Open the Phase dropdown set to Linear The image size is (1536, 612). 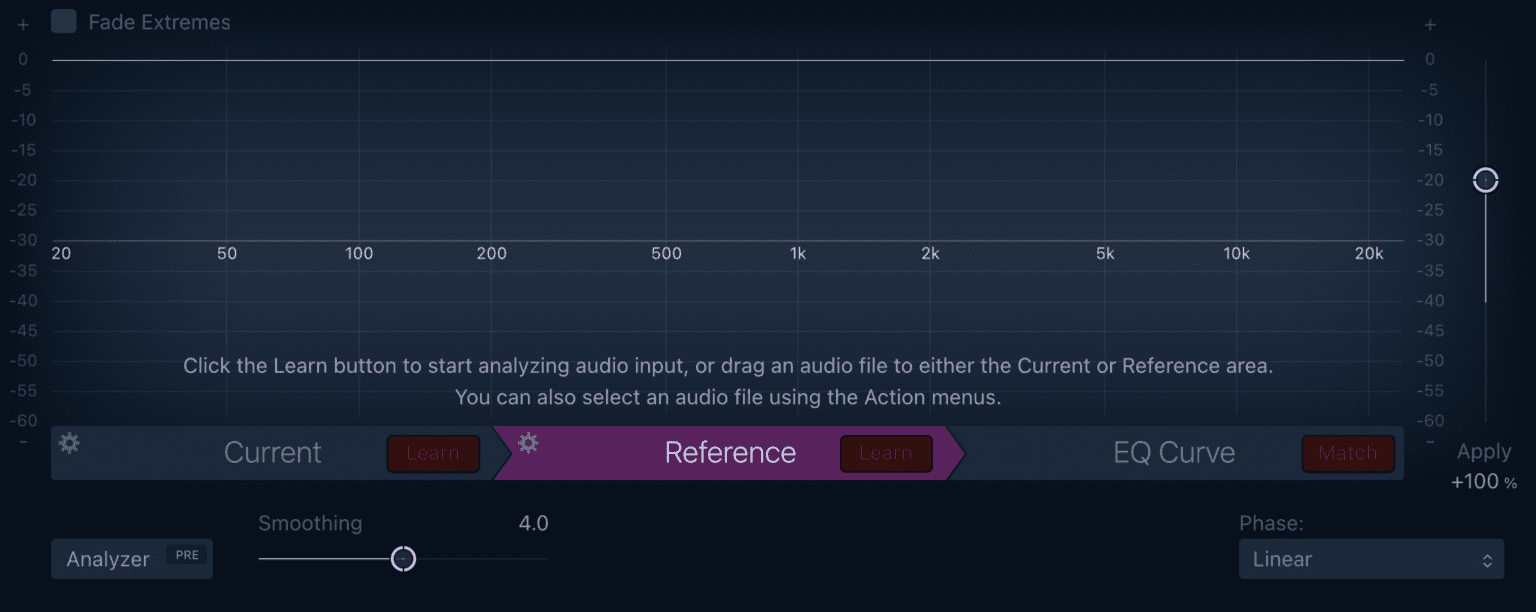click(x=1370, y=559)
